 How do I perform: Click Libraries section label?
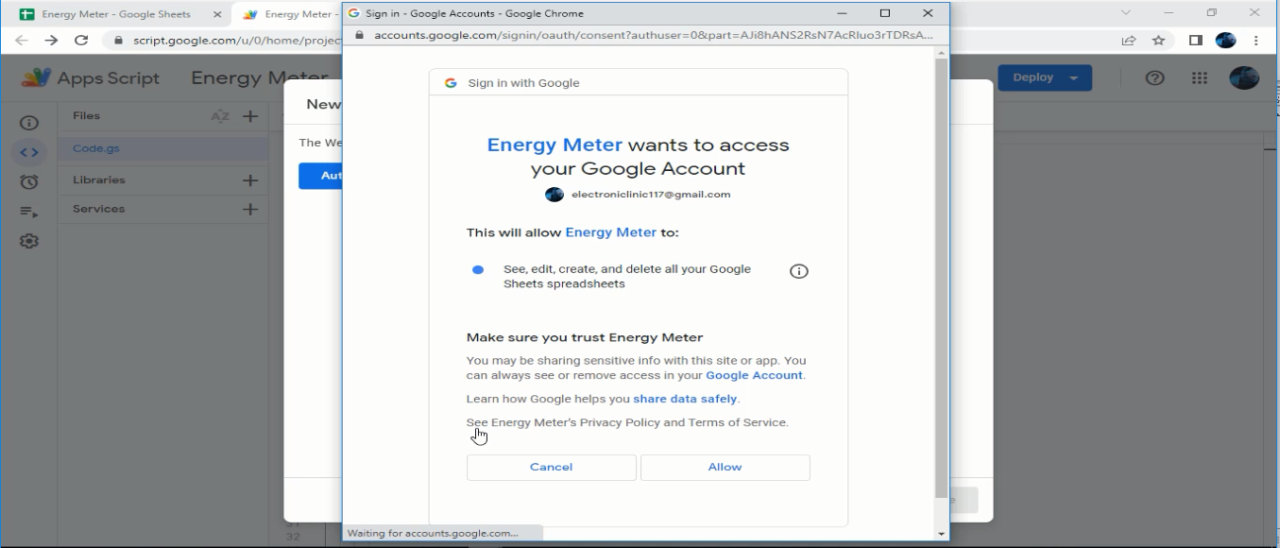point(99,180)
